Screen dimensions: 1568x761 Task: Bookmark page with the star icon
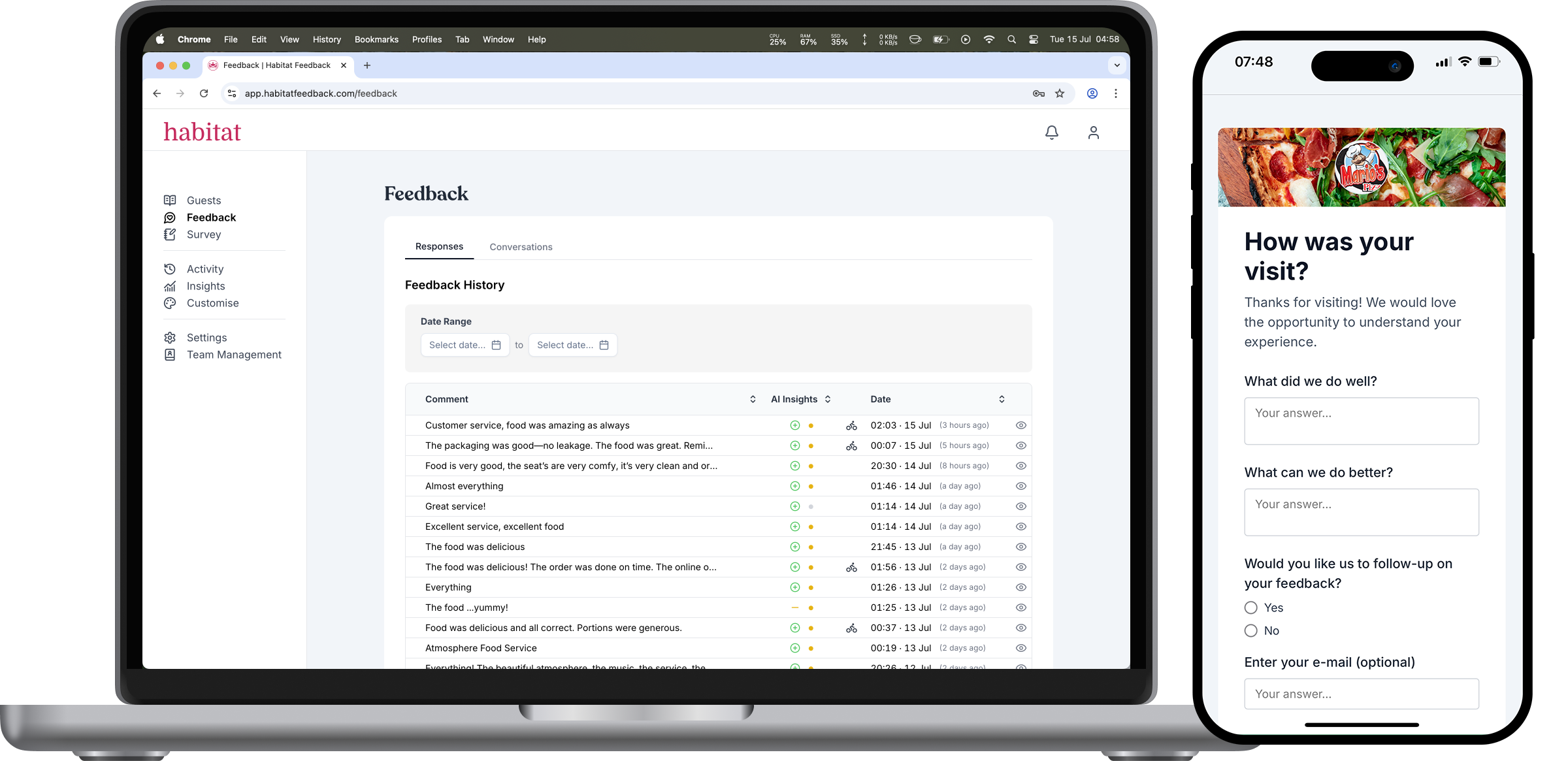pyautogui.click(x=1060, y=93)
